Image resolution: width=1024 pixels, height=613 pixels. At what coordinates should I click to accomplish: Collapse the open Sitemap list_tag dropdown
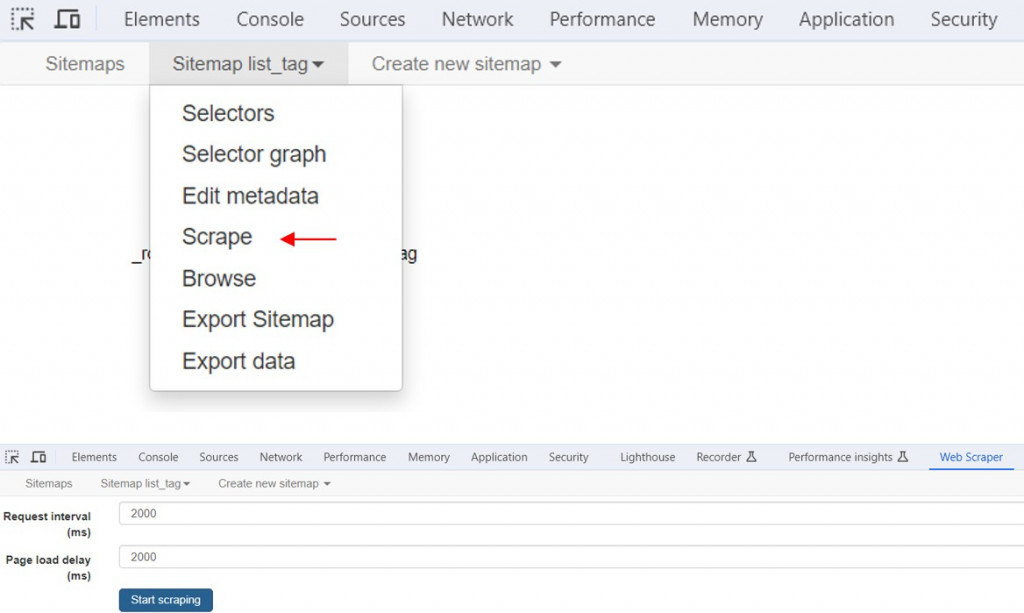point(248,64)
